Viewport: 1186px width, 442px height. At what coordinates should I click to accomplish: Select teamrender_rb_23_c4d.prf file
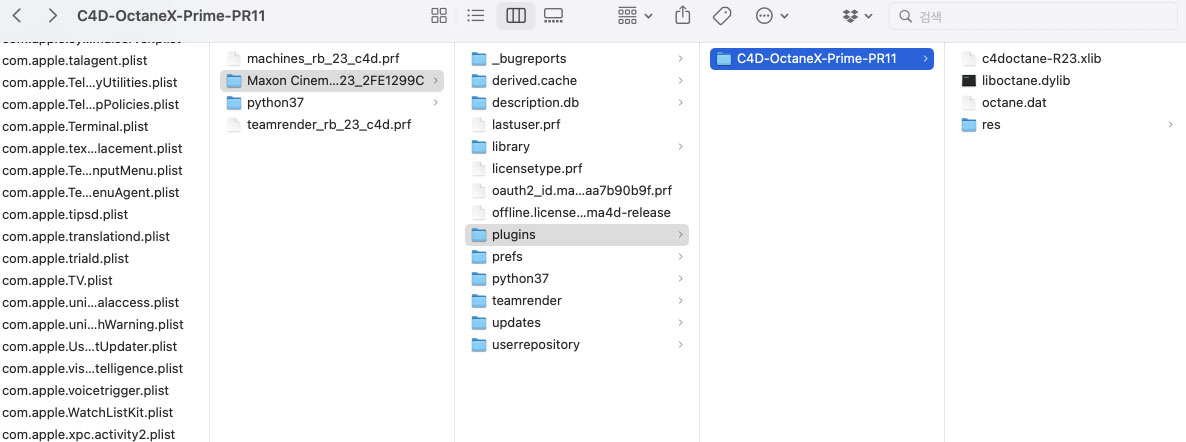(x=331, y=124)
